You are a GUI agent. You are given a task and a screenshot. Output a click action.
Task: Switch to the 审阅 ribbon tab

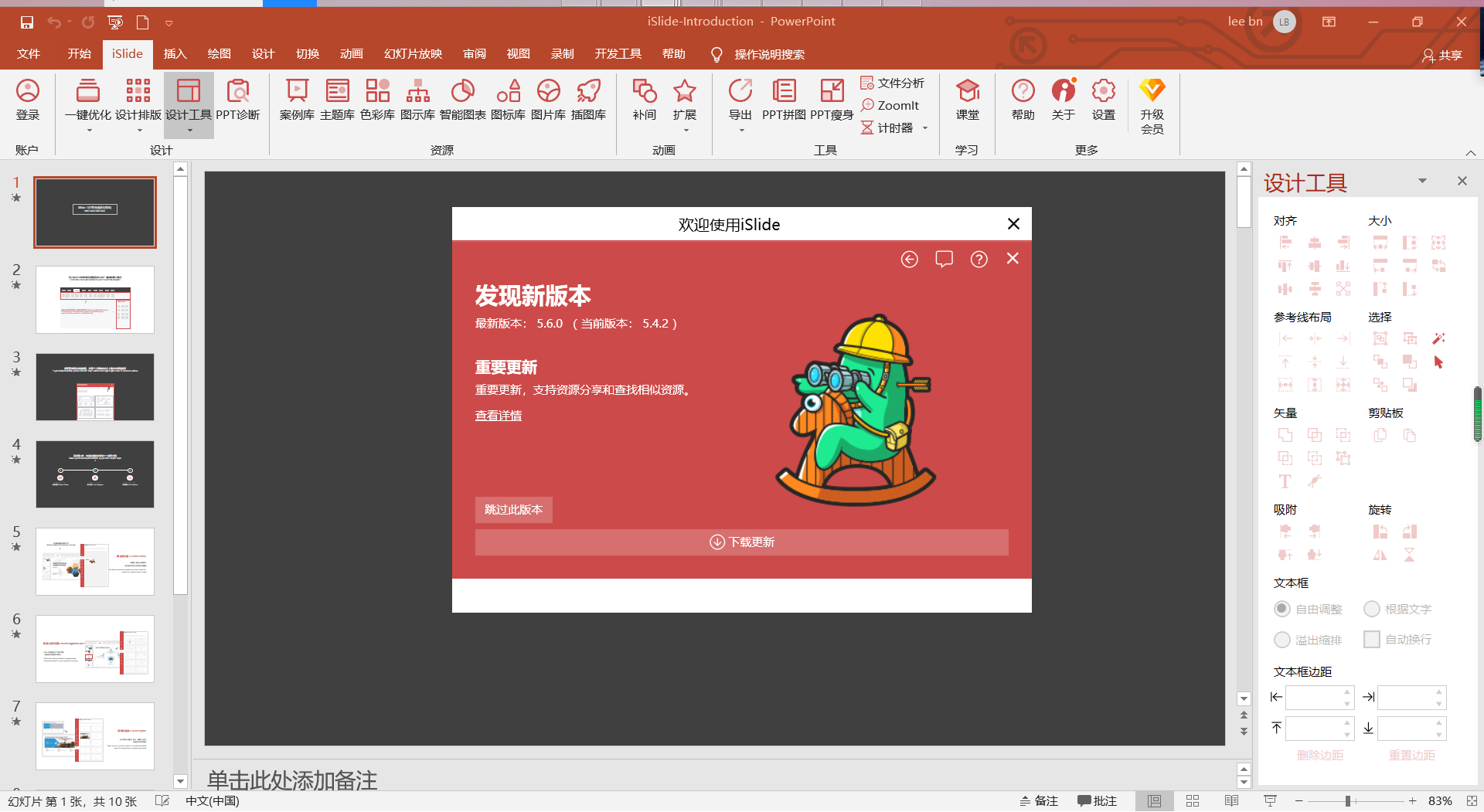[x=475, y=54]
